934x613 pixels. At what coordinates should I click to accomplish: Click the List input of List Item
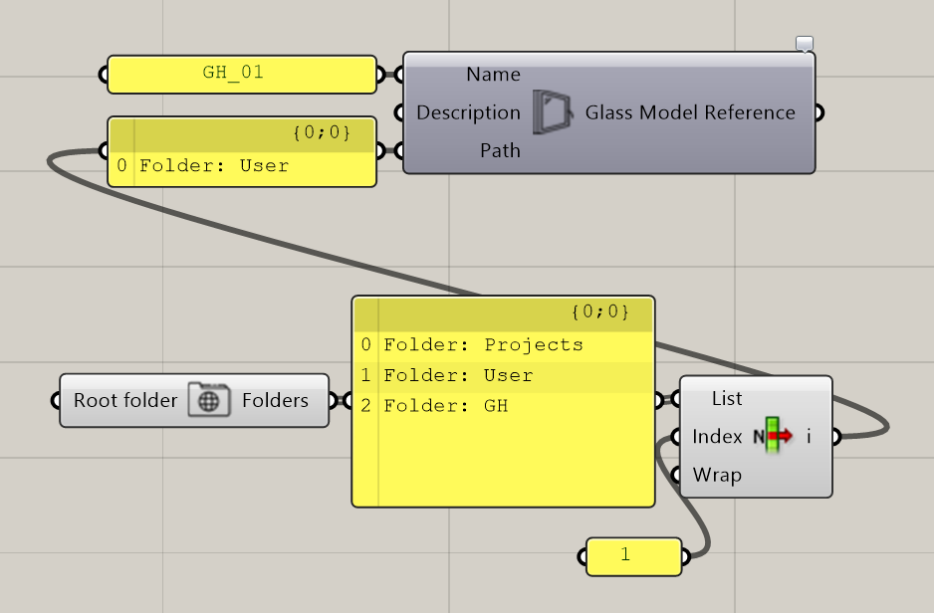tap(727, 399)
